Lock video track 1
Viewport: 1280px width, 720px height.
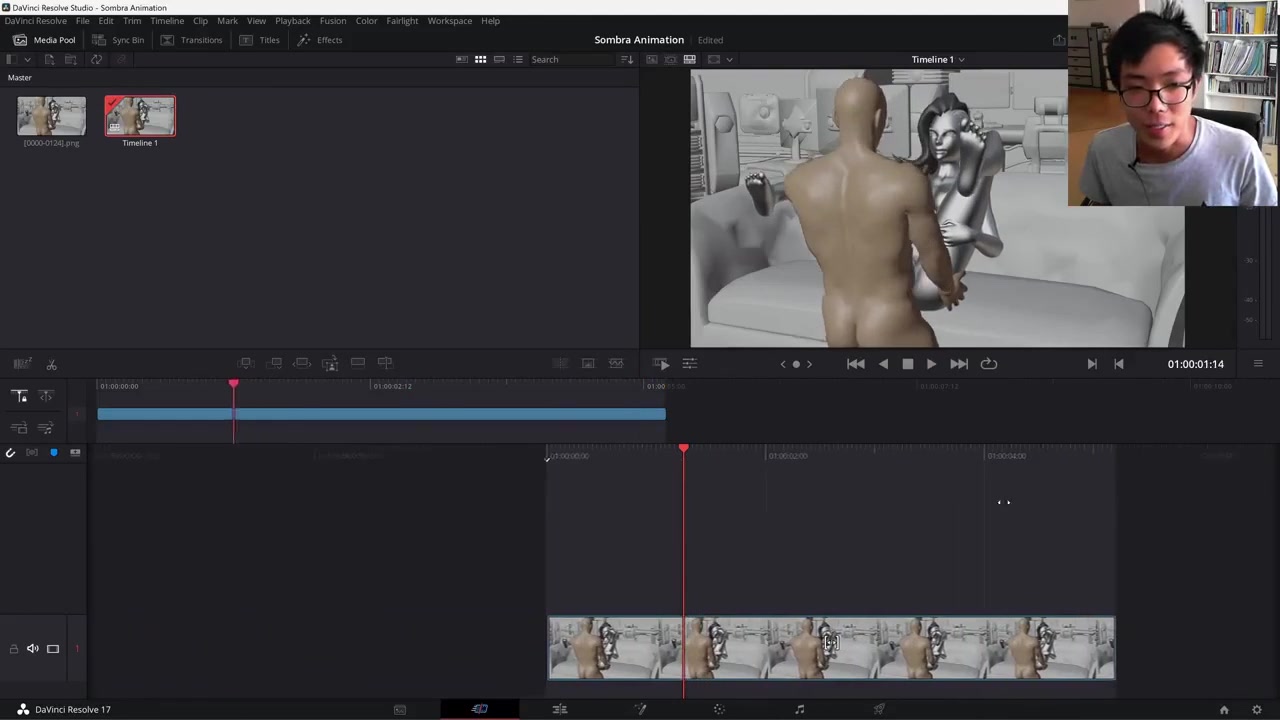click(x=14, y=649)
